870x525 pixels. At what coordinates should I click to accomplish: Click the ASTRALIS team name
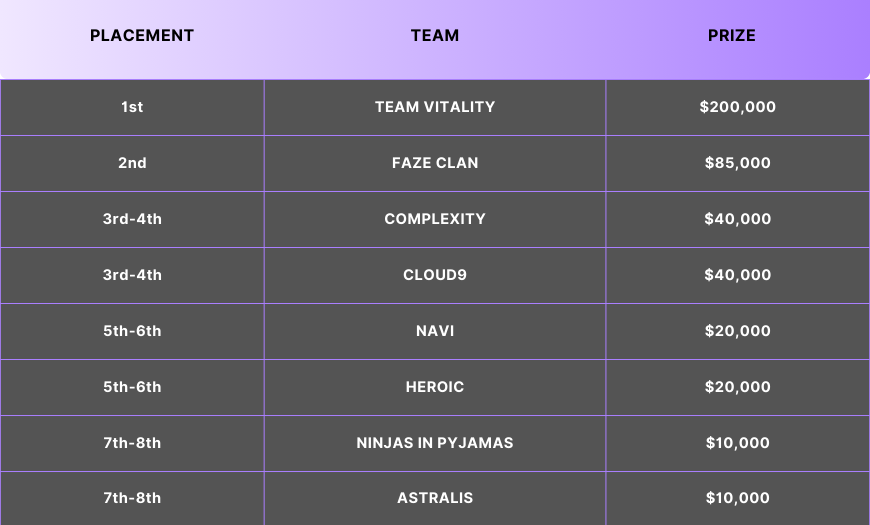click(435, 498)
